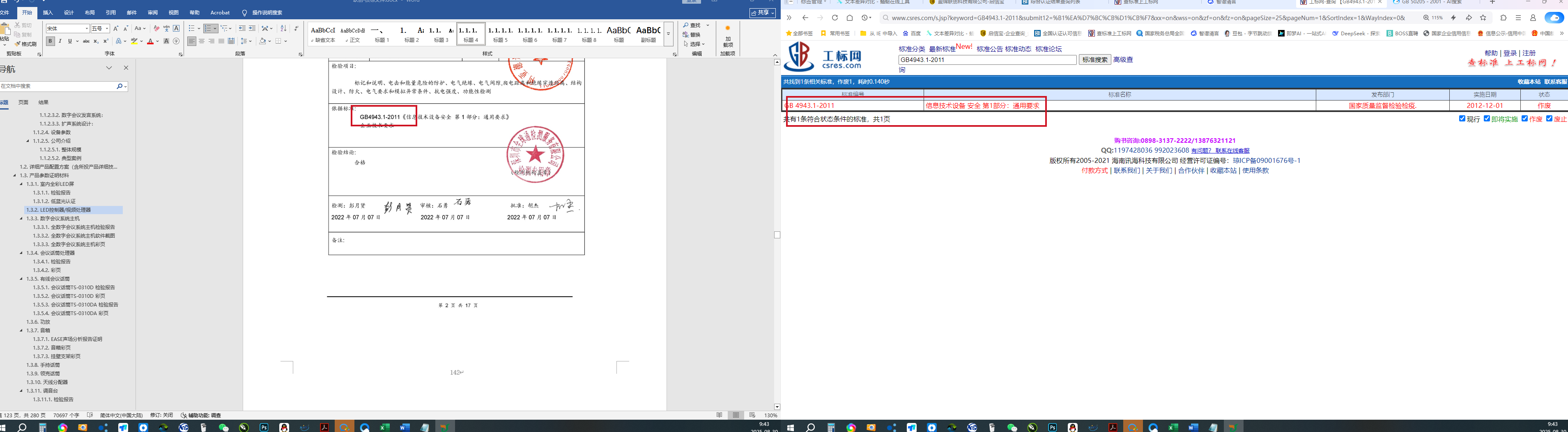Collapse the 1.3.3 数字会议系统主机 outline node
Viewport: 1568px width, 432px height.
point(22,218)
